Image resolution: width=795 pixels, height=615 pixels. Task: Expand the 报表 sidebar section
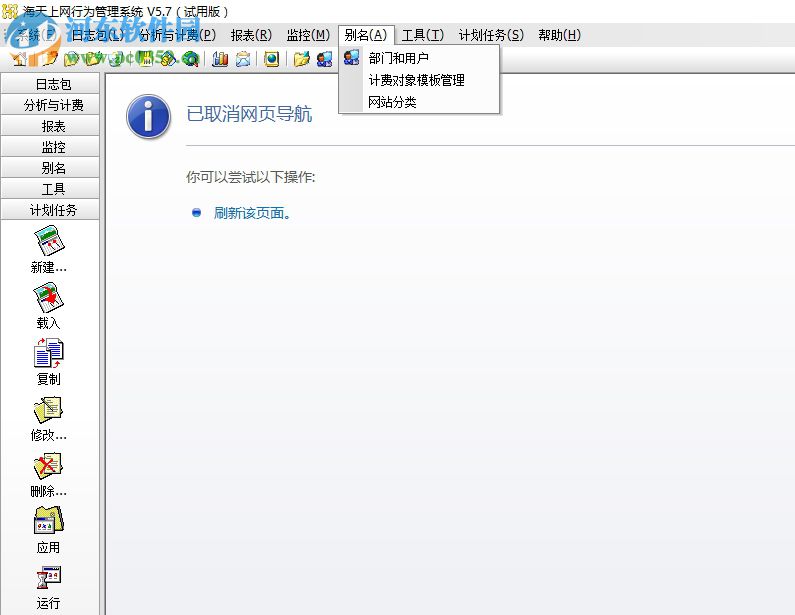coord(50,126)
